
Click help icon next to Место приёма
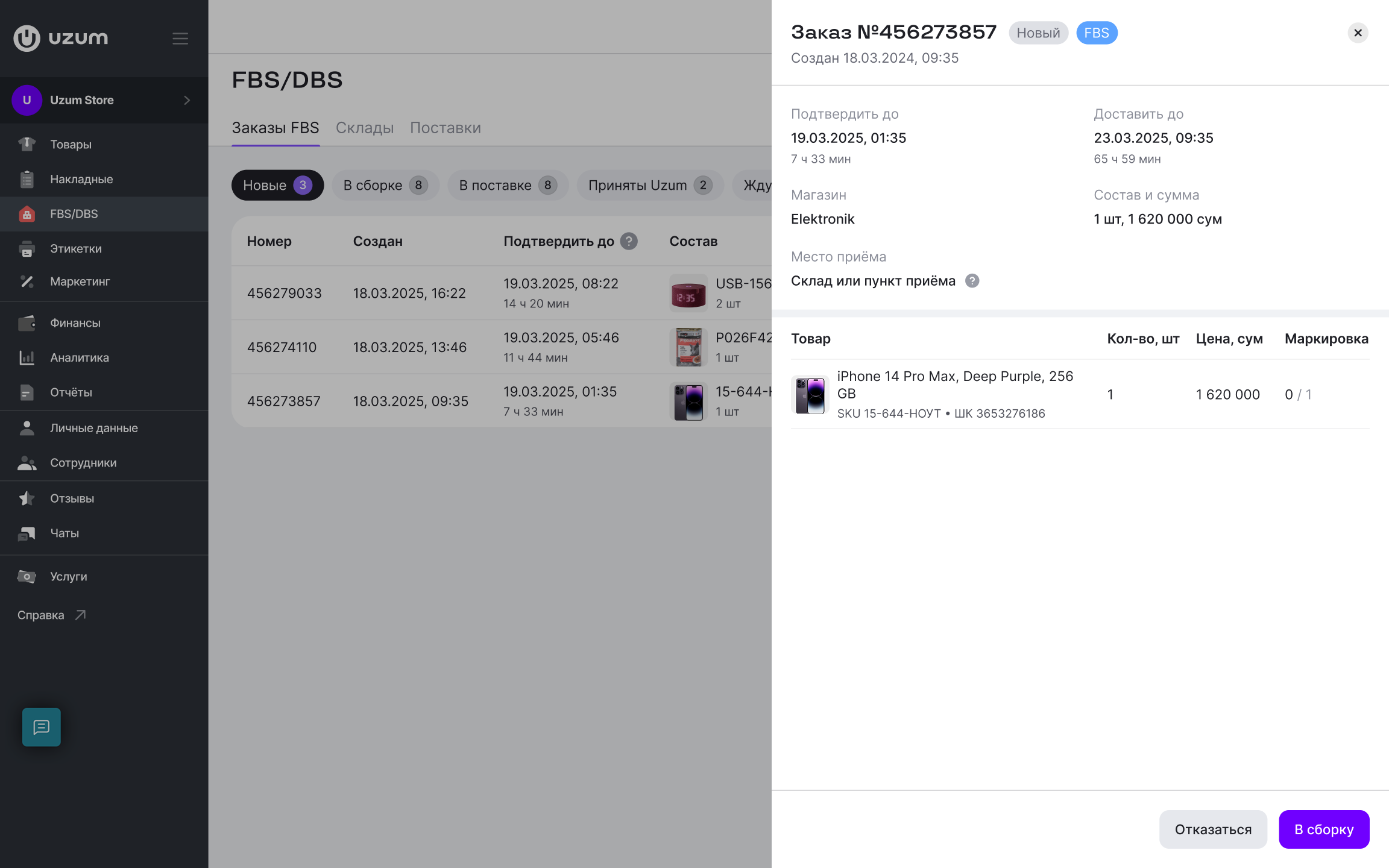point(972,281)
